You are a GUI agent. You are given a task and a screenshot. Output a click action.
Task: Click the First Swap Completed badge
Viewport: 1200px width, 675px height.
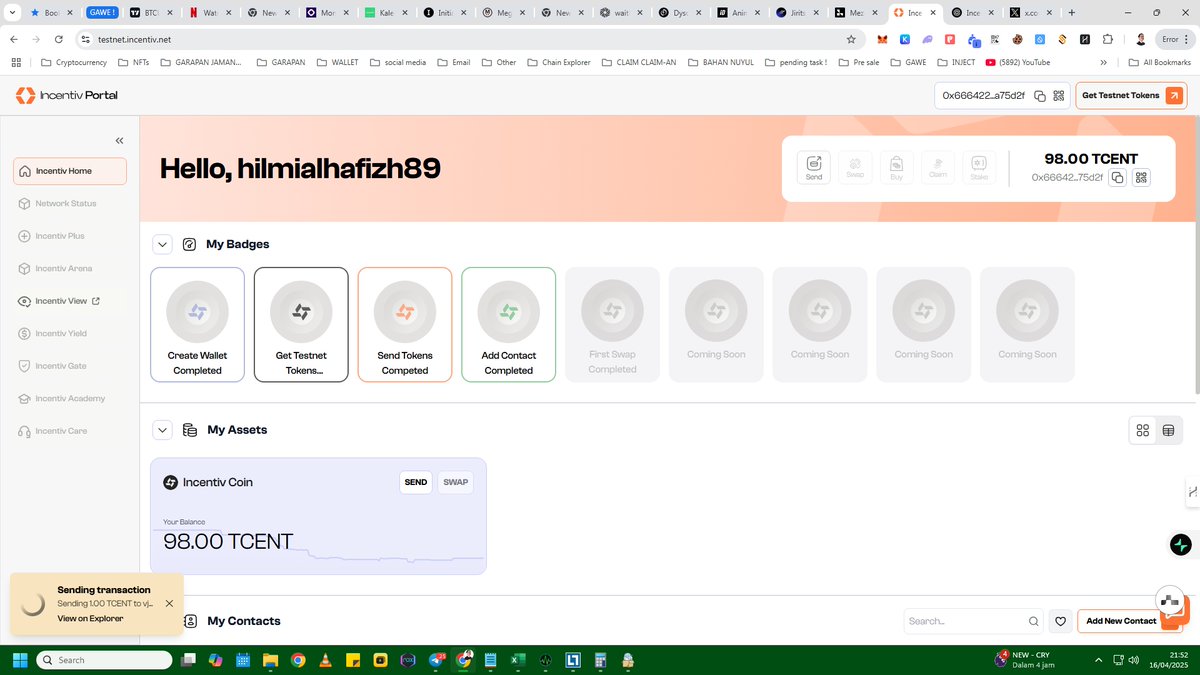pos(612,324)
